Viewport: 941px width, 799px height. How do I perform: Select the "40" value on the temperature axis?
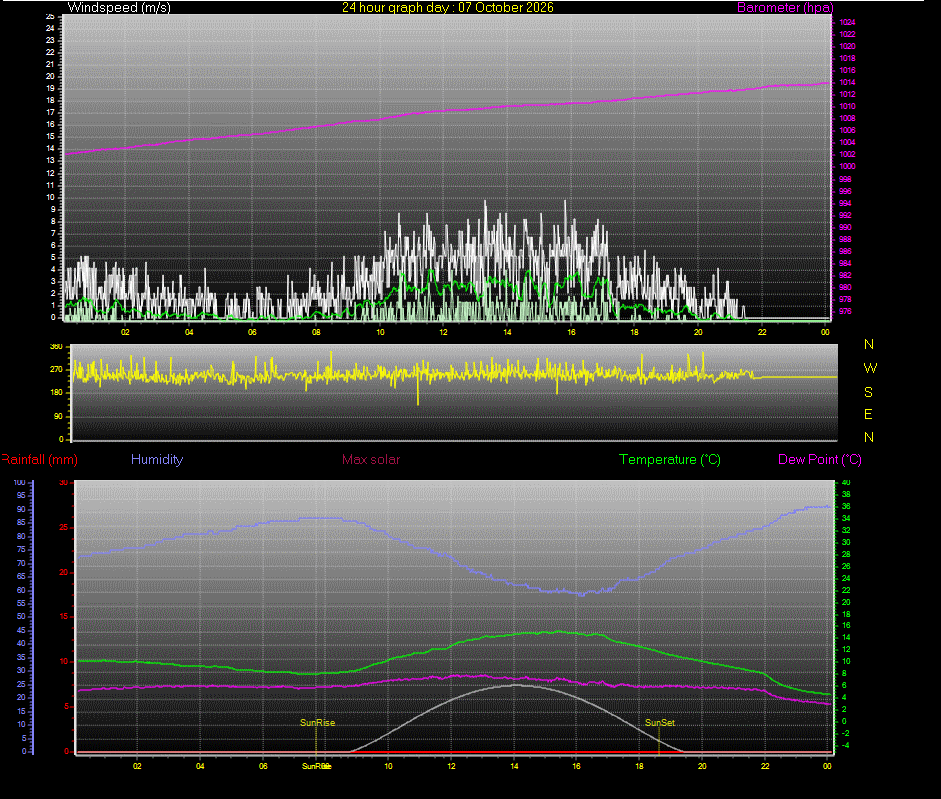tap(846, 482)
